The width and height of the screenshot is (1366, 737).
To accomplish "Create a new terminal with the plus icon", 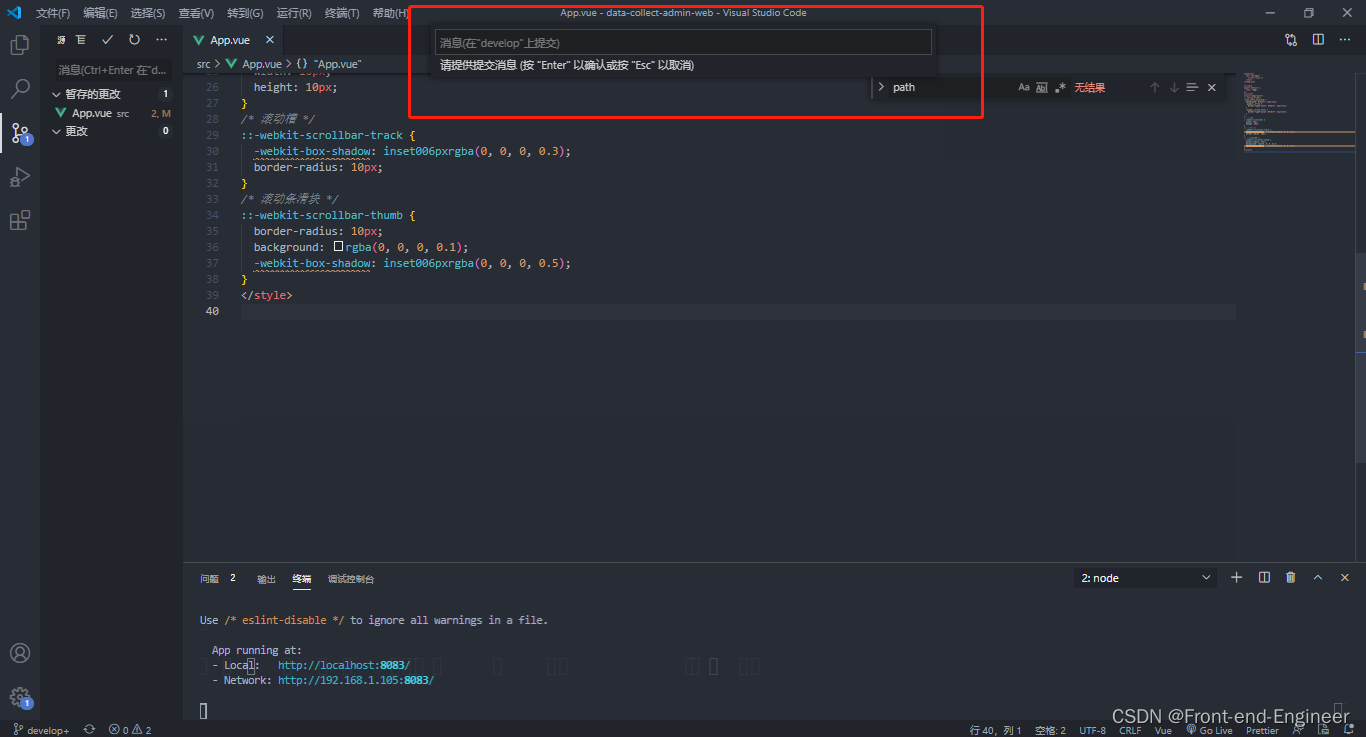I will coord(1236,578).
